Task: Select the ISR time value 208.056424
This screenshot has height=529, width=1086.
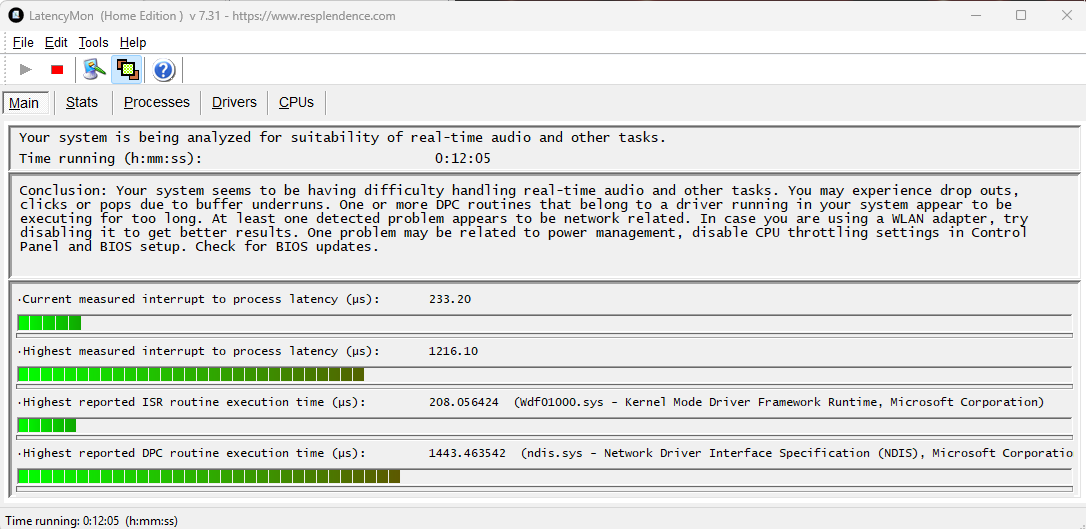Action: (x=463, y=402)
